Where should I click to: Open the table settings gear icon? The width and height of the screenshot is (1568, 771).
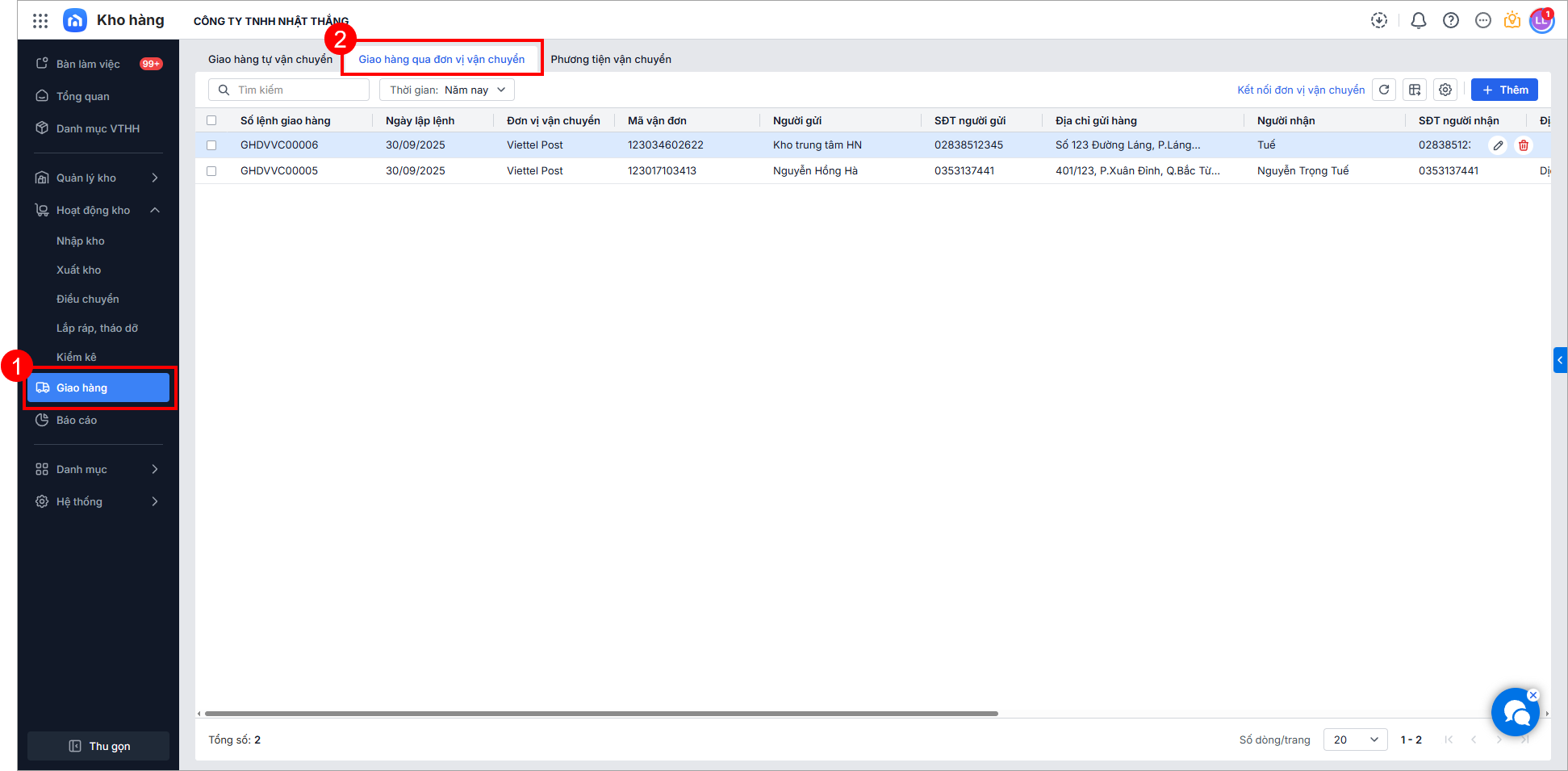(x=1445, y=90)
